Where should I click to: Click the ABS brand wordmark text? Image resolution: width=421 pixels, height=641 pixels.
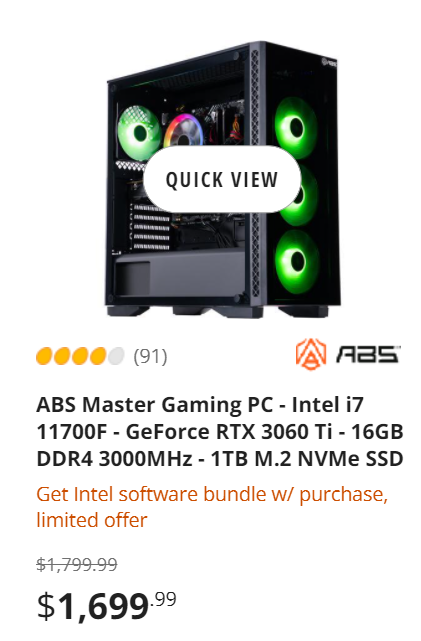point(368,354)
